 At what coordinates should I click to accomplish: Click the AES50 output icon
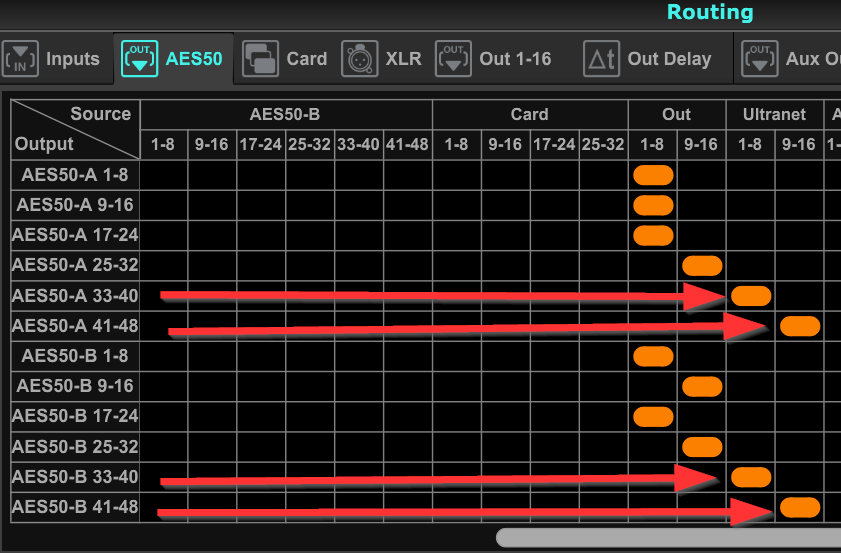tap(140, 59)
